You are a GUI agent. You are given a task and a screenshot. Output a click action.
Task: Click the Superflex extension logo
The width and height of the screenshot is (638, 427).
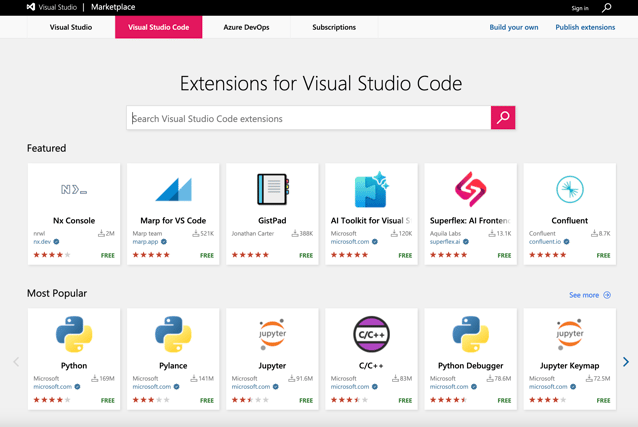(470, 190)
